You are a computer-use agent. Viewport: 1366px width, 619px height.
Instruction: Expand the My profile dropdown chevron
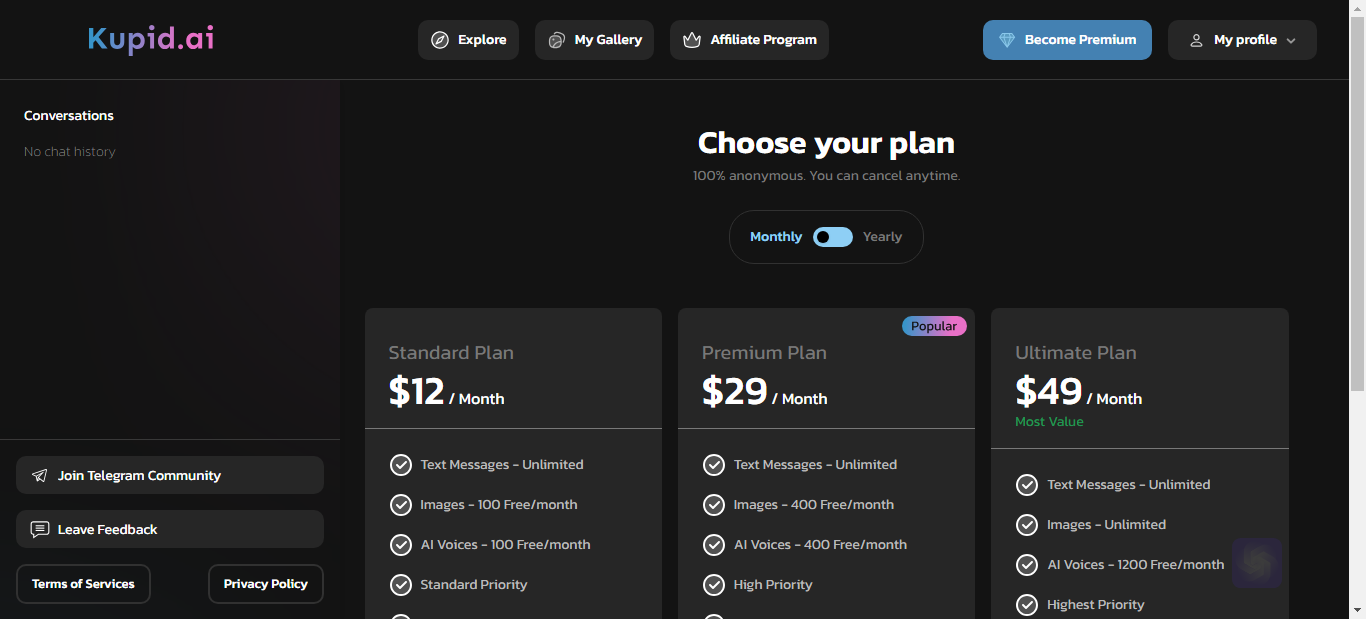coord(1291,41)
